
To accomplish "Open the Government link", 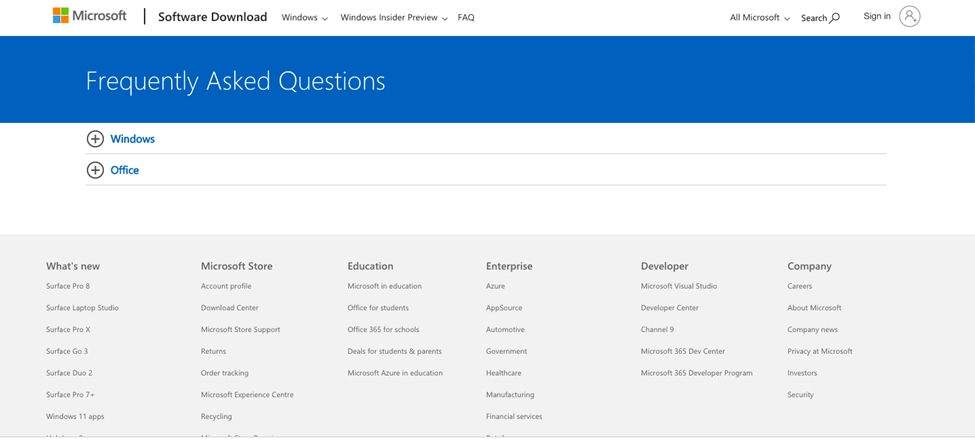I will pyautogui.click(x=506, y=351).
